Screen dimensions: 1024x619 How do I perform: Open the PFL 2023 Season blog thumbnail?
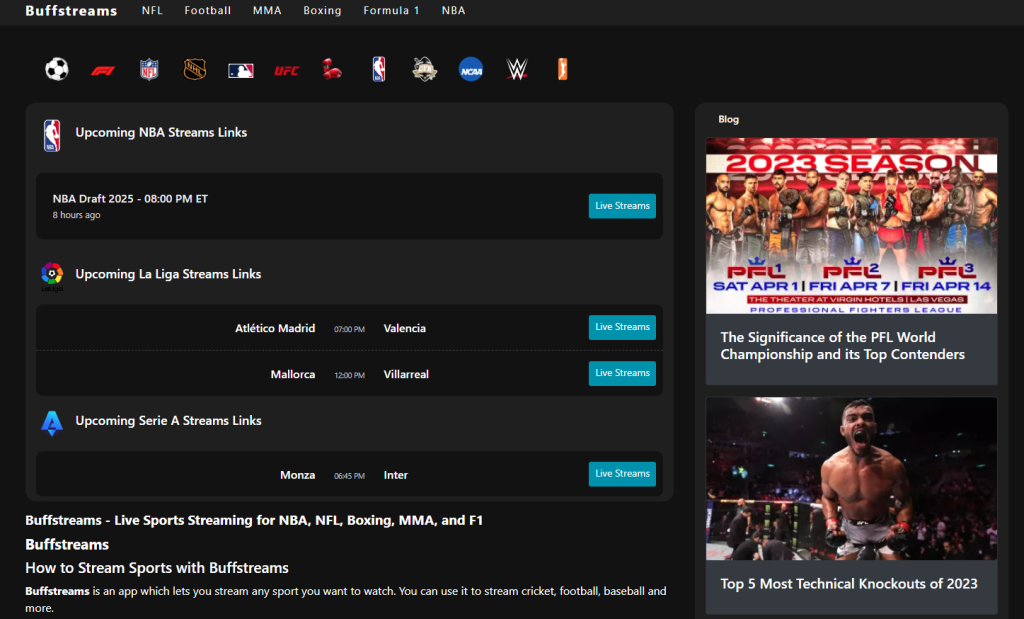(852, 226)
